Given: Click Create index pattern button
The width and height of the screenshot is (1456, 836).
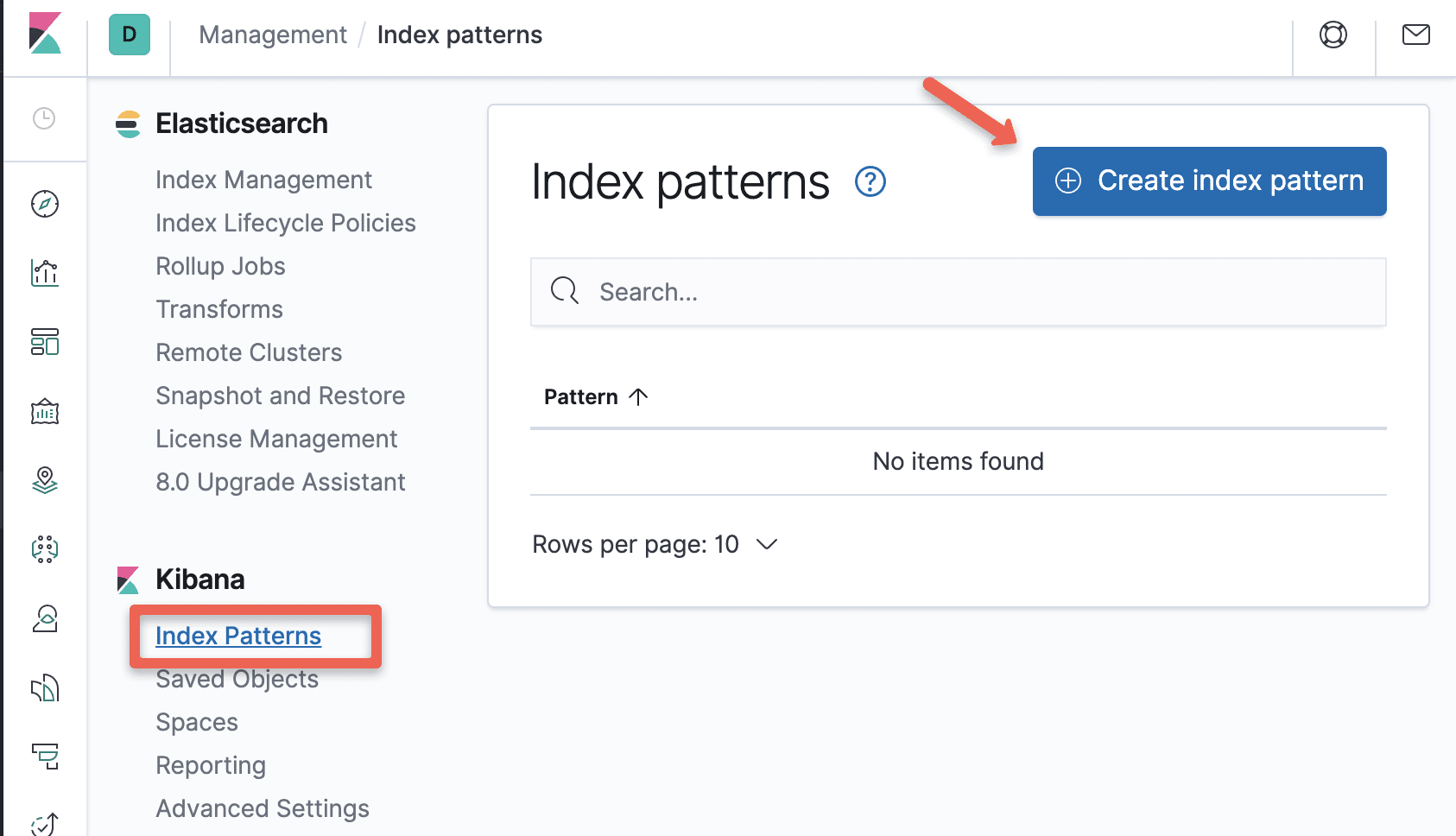Looking at the screenshot, I should pos(1209,181).
